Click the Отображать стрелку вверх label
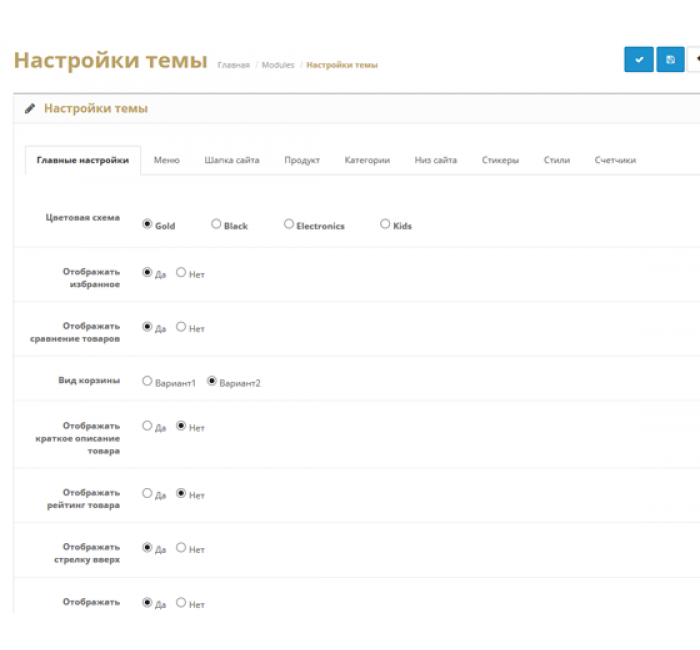This screenshot has height=650, width=700. coord(87,553)
